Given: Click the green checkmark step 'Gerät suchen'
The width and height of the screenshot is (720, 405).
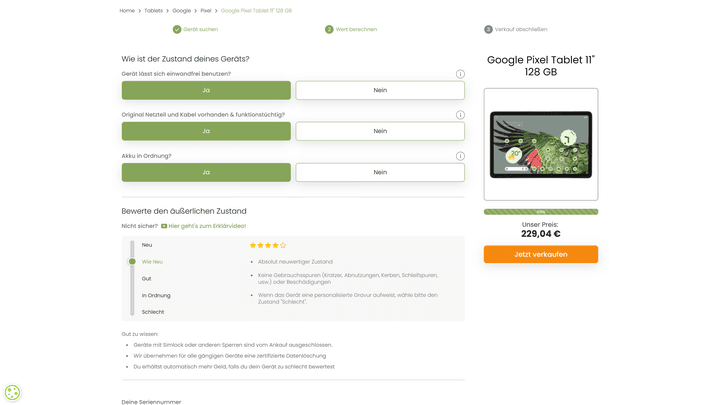Looking at the screenshot, I should point(177,30).
